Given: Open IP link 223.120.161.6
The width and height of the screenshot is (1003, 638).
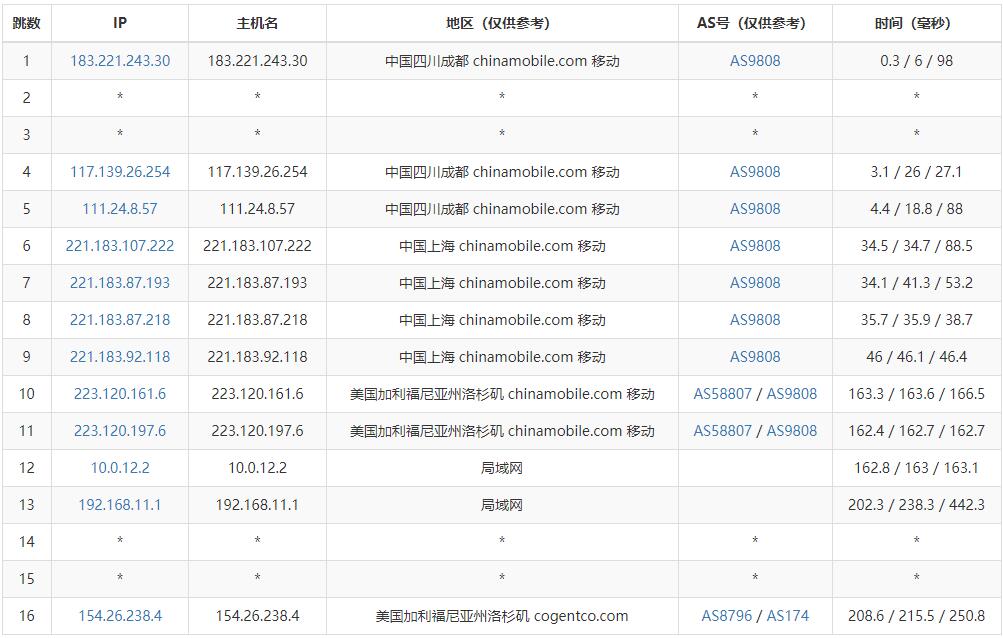Looking at the screenshot, I should (x=120, y=394).
